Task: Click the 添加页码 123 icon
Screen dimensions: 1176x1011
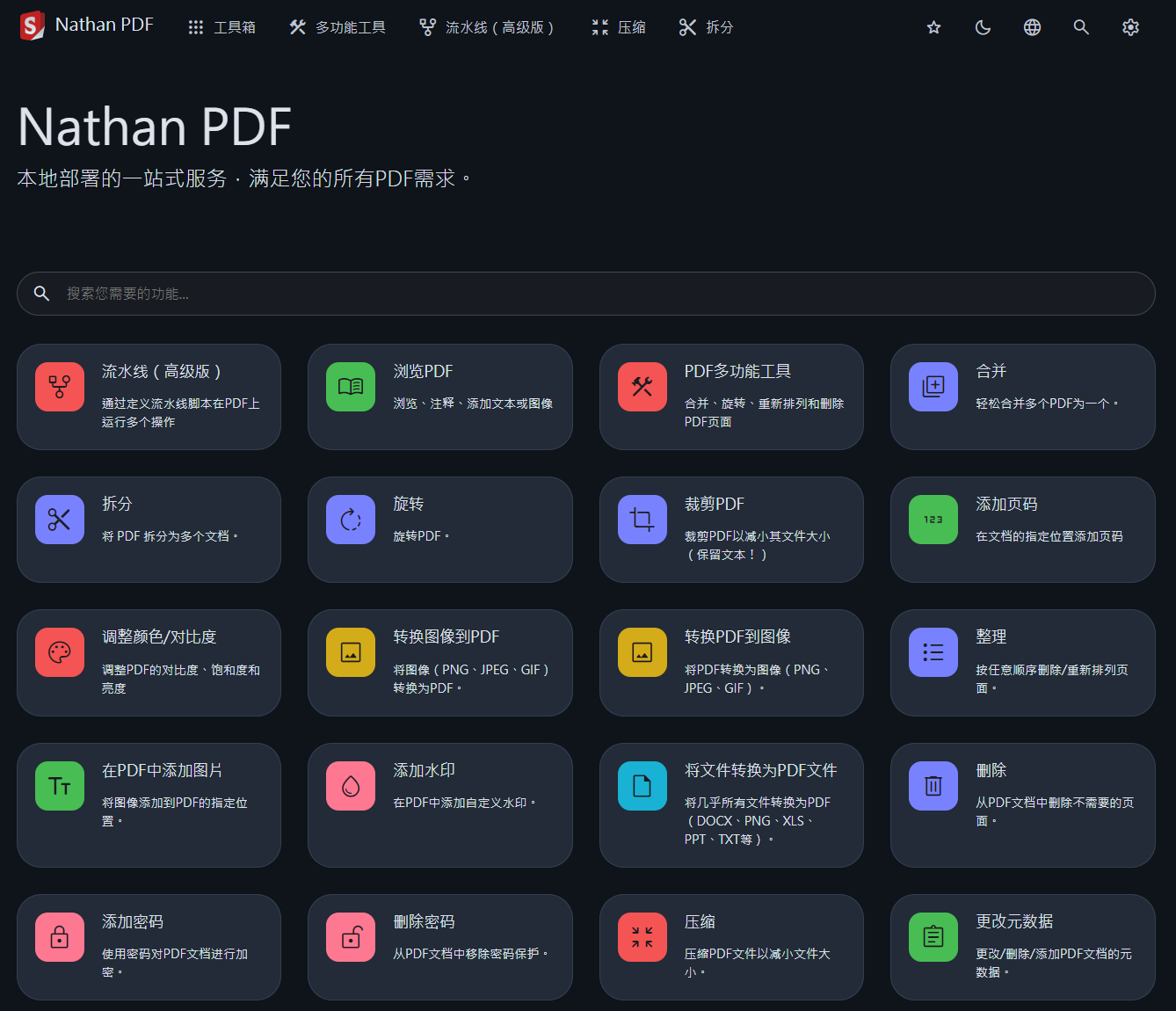Action: [x=933, y=520]
